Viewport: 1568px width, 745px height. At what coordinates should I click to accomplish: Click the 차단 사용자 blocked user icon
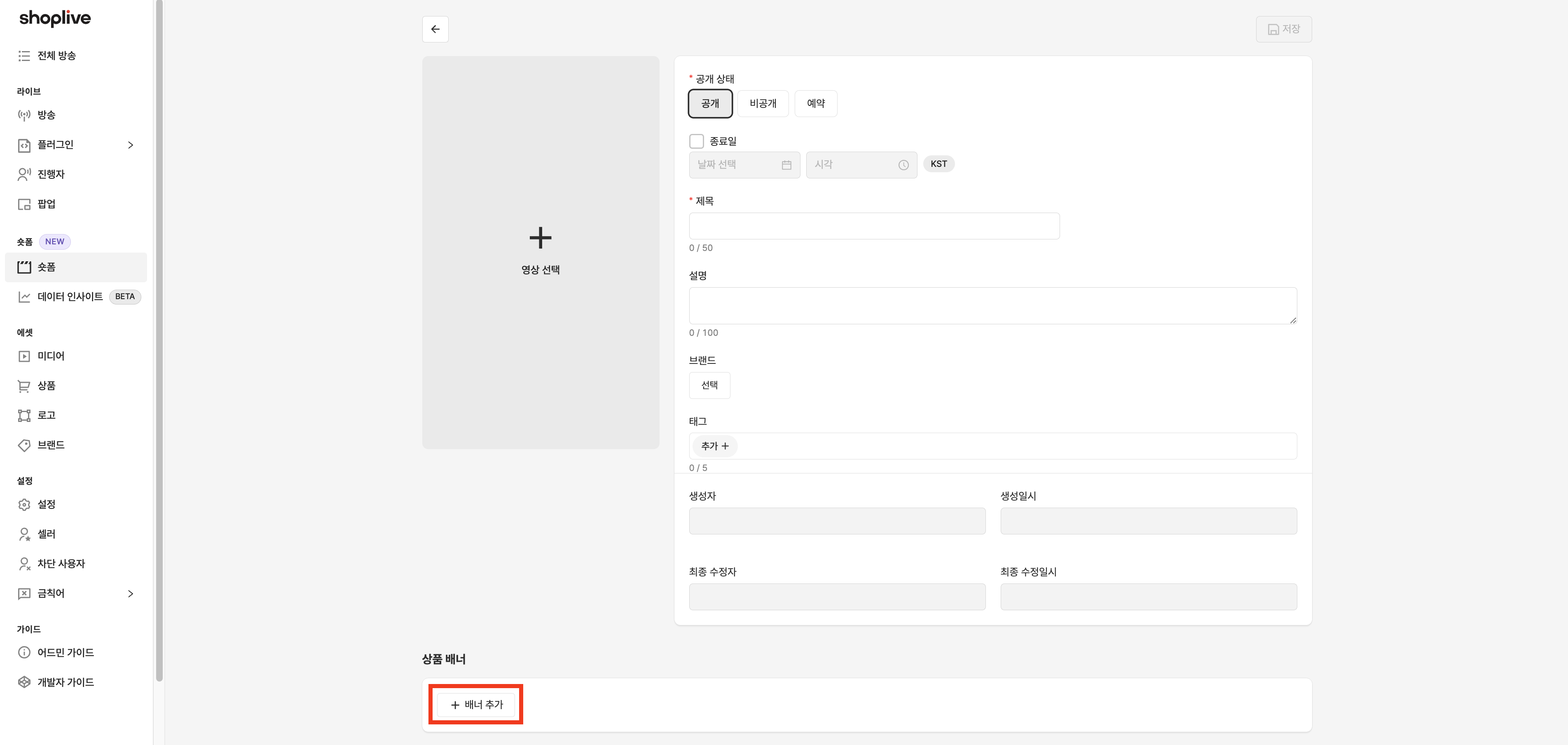click(x=24, y=564)
